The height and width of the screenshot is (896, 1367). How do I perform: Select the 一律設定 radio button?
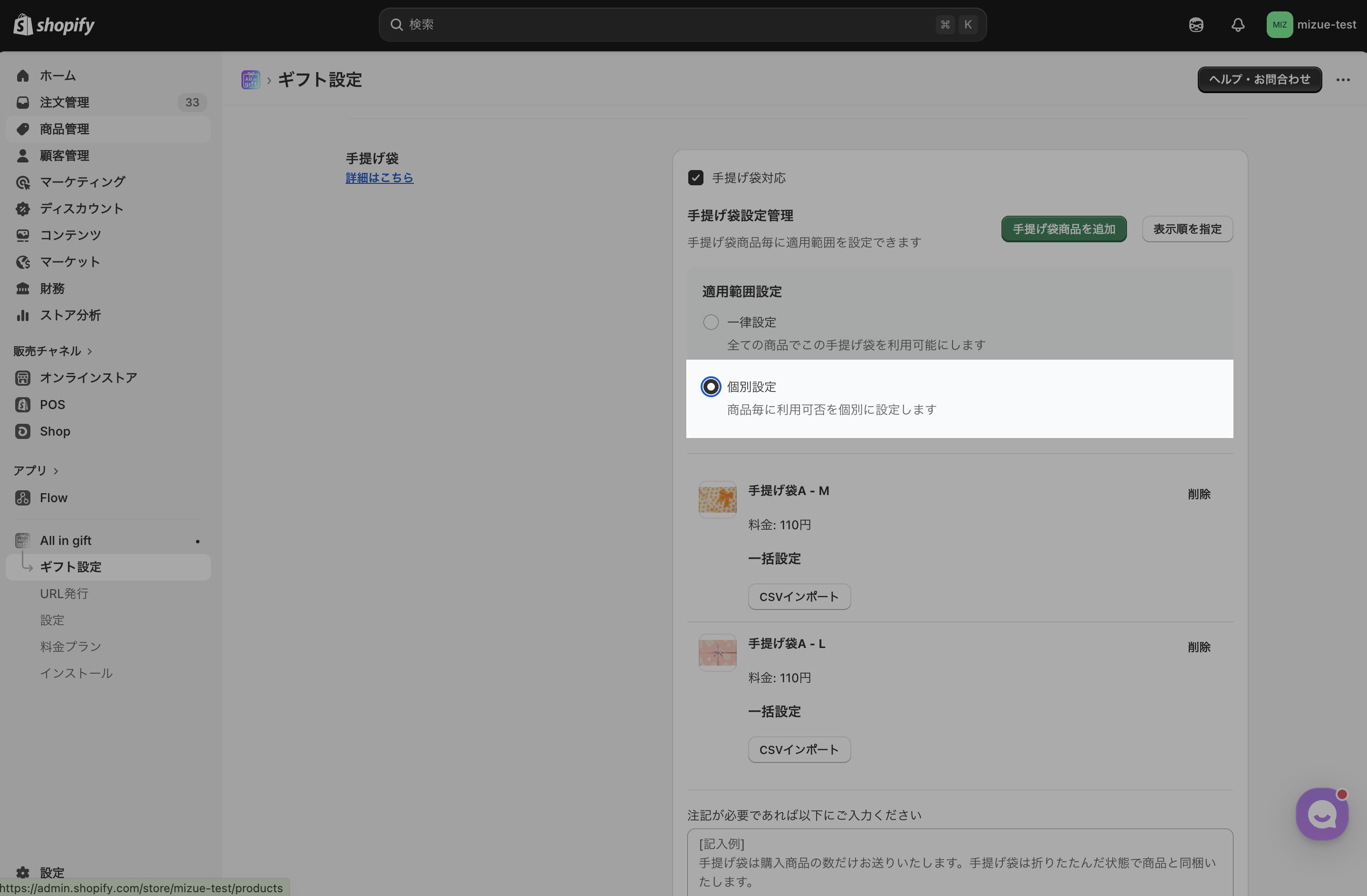click(x=711, y=322)
